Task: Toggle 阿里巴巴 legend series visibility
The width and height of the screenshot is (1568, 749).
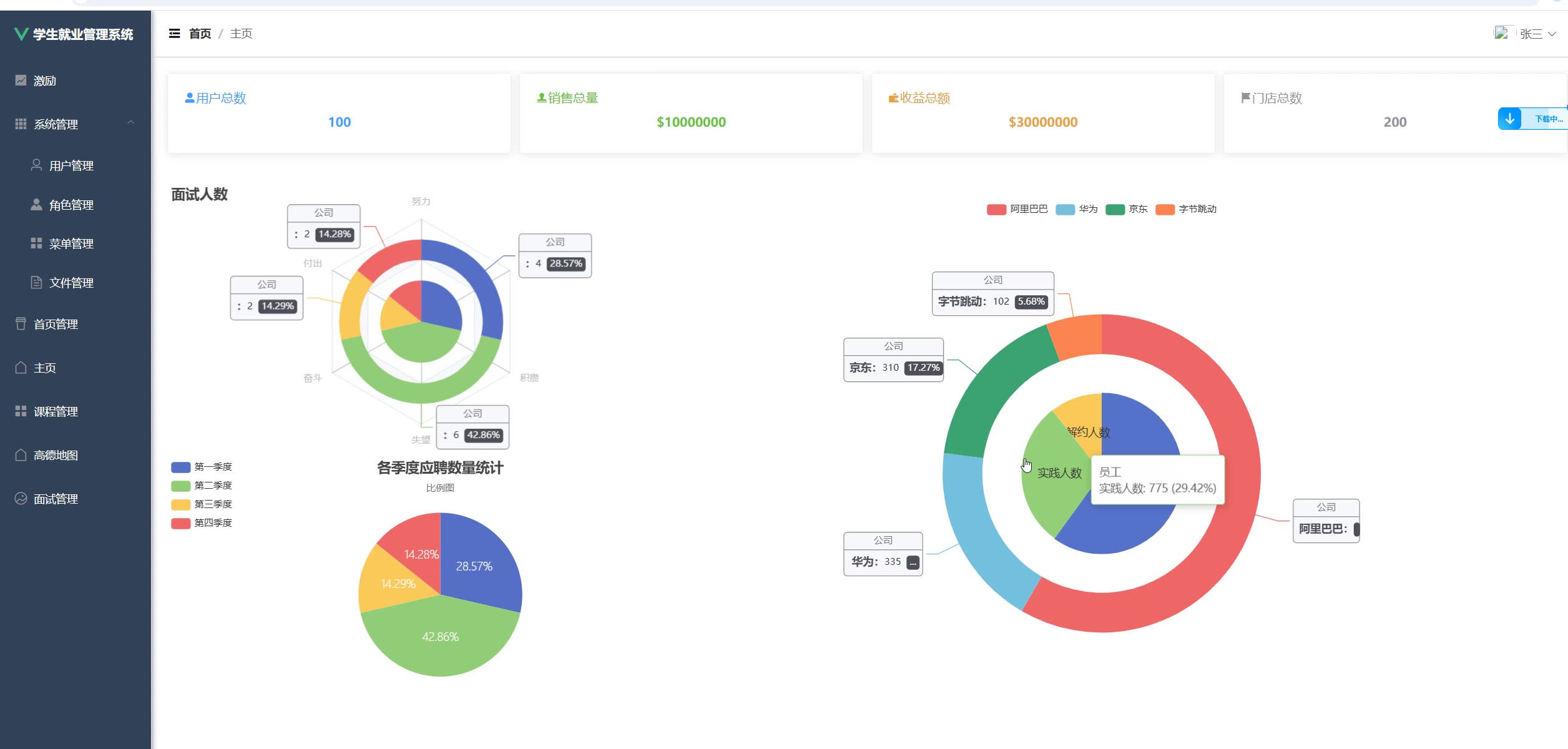Action: (x=1017, y=209)
